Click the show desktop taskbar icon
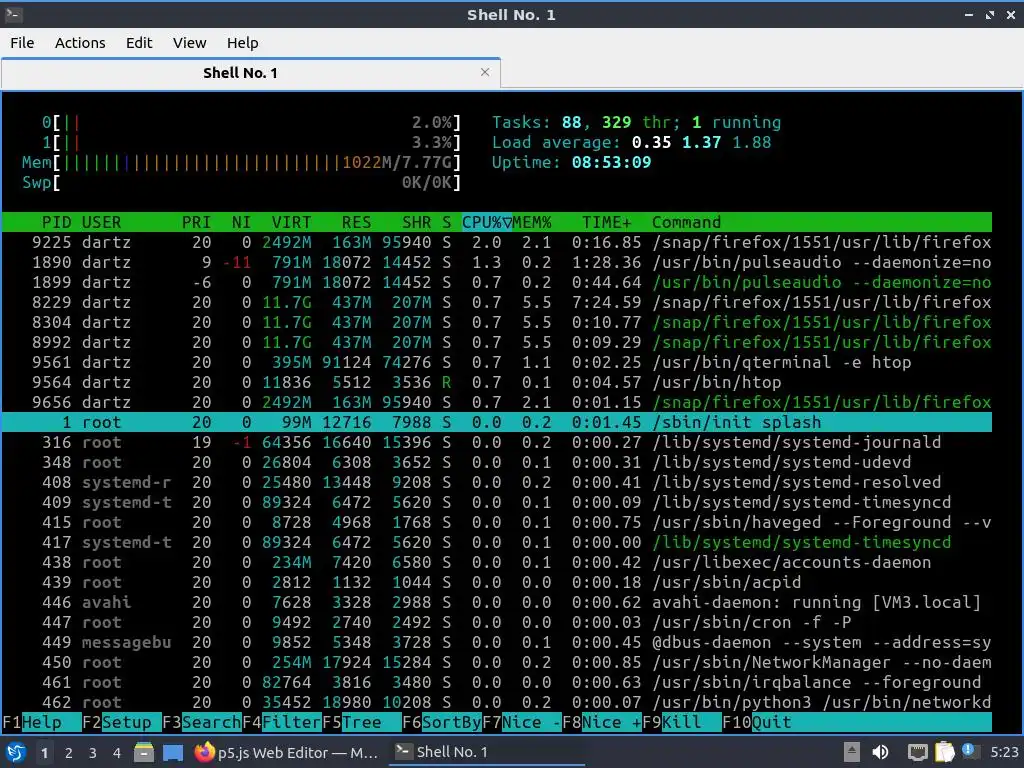The height and width of the screenshot is (768, 1024). pos(172,752)
